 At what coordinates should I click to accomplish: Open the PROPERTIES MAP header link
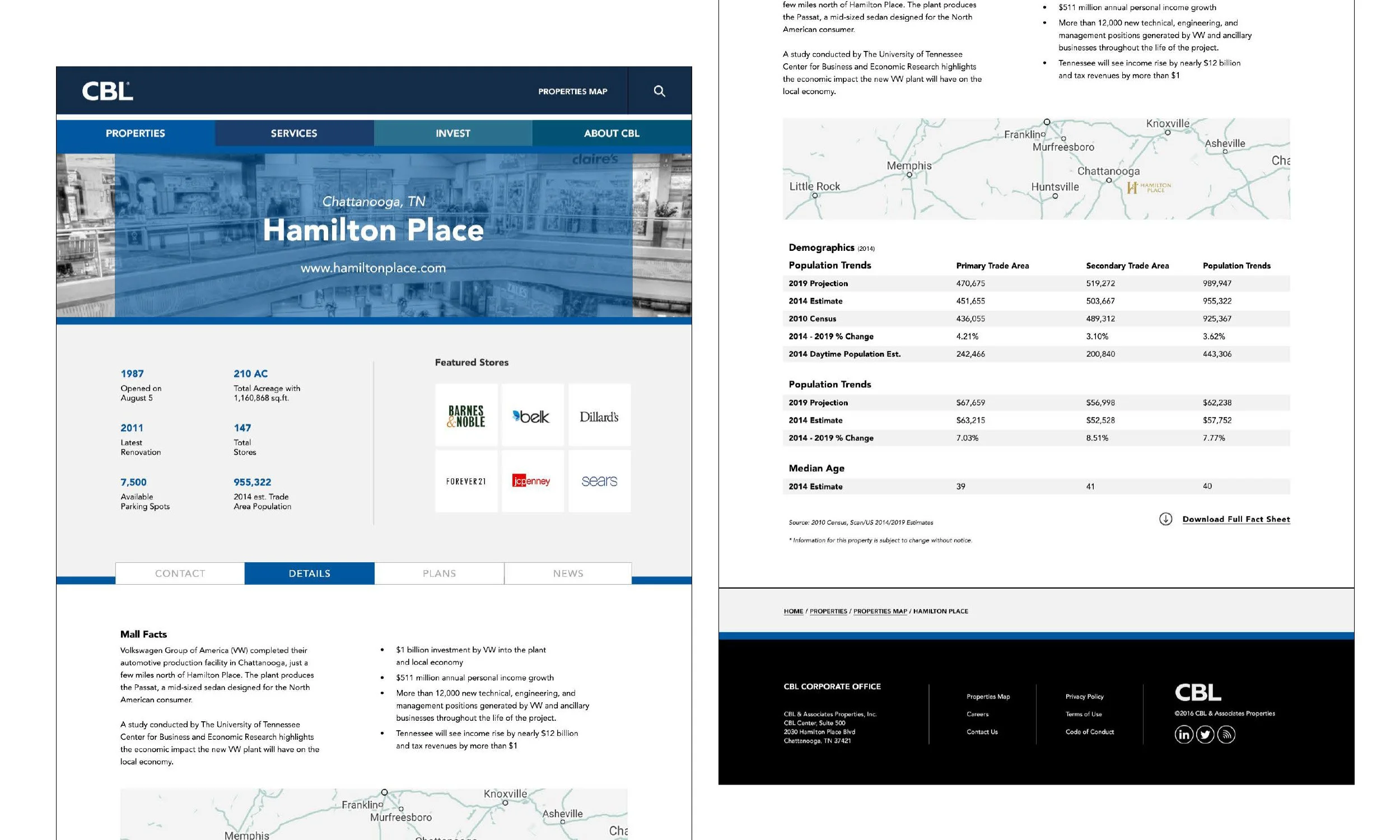pyautogui.click(x=573, y=91)
